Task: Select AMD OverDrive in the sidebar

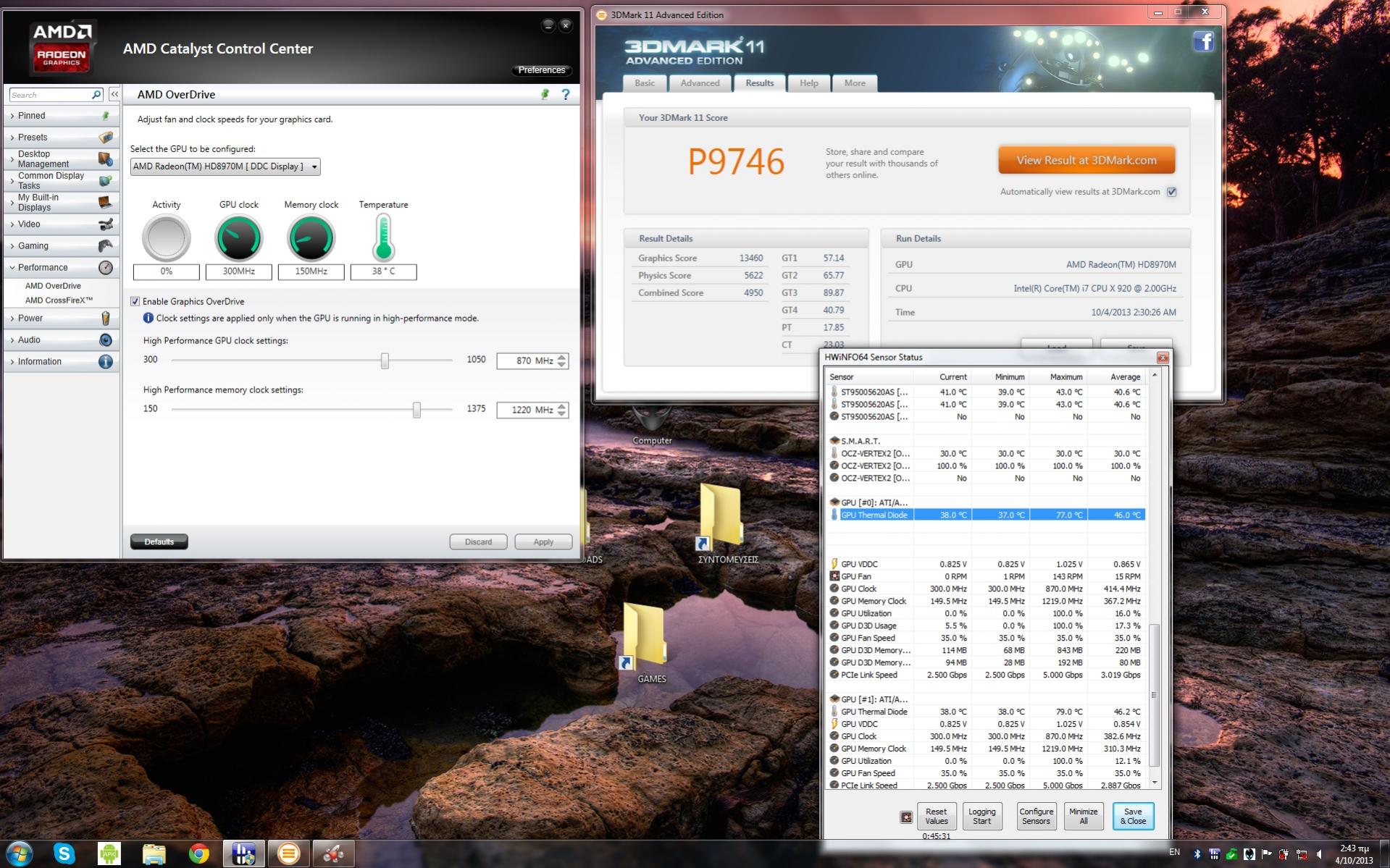Action: point(53,286)
